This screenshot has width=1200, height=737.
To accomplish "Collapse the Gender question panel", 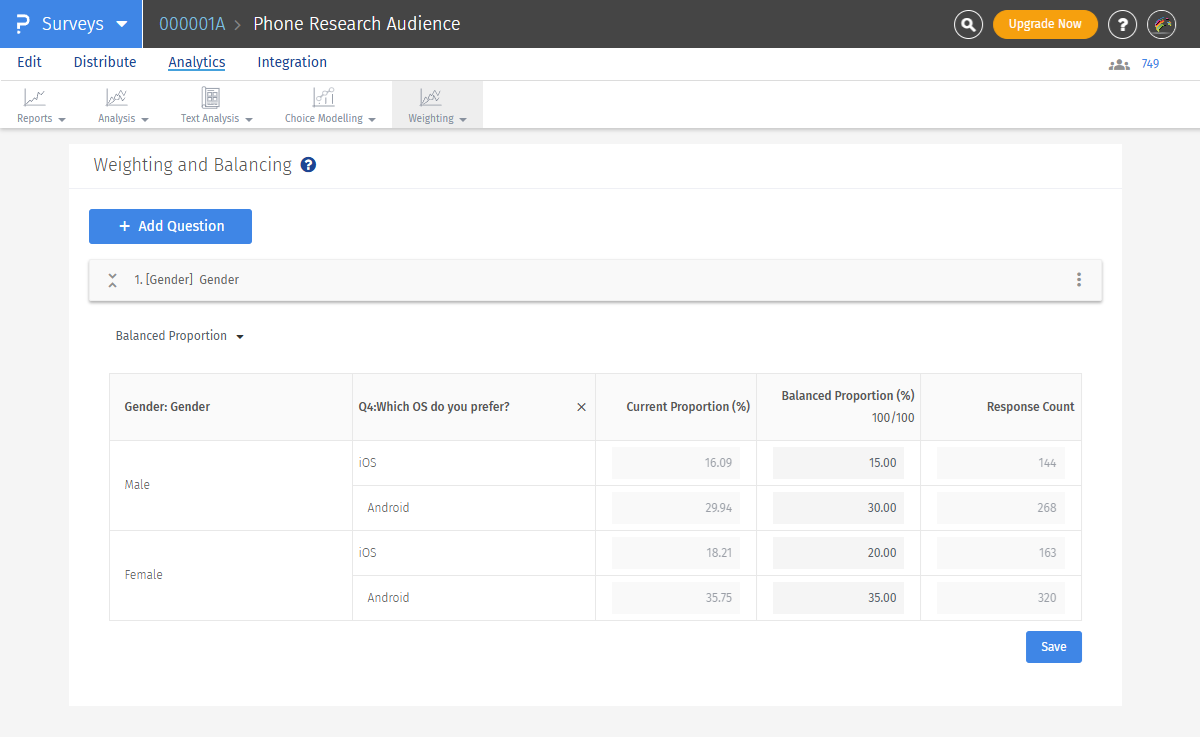I will tap(113, 280).
